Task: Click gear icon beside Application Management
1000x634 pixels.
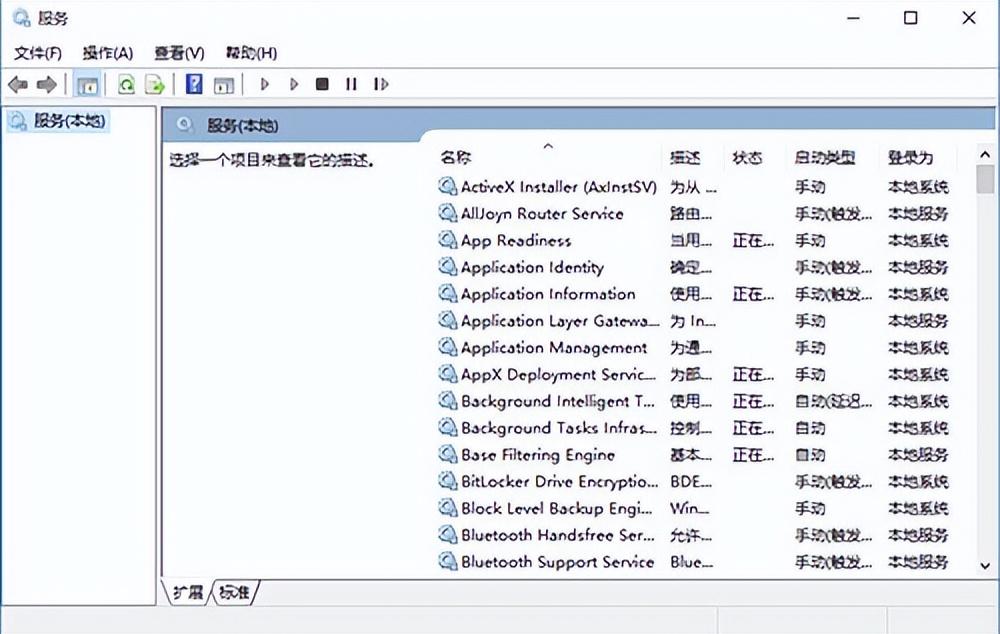Action: click(448, 347)
